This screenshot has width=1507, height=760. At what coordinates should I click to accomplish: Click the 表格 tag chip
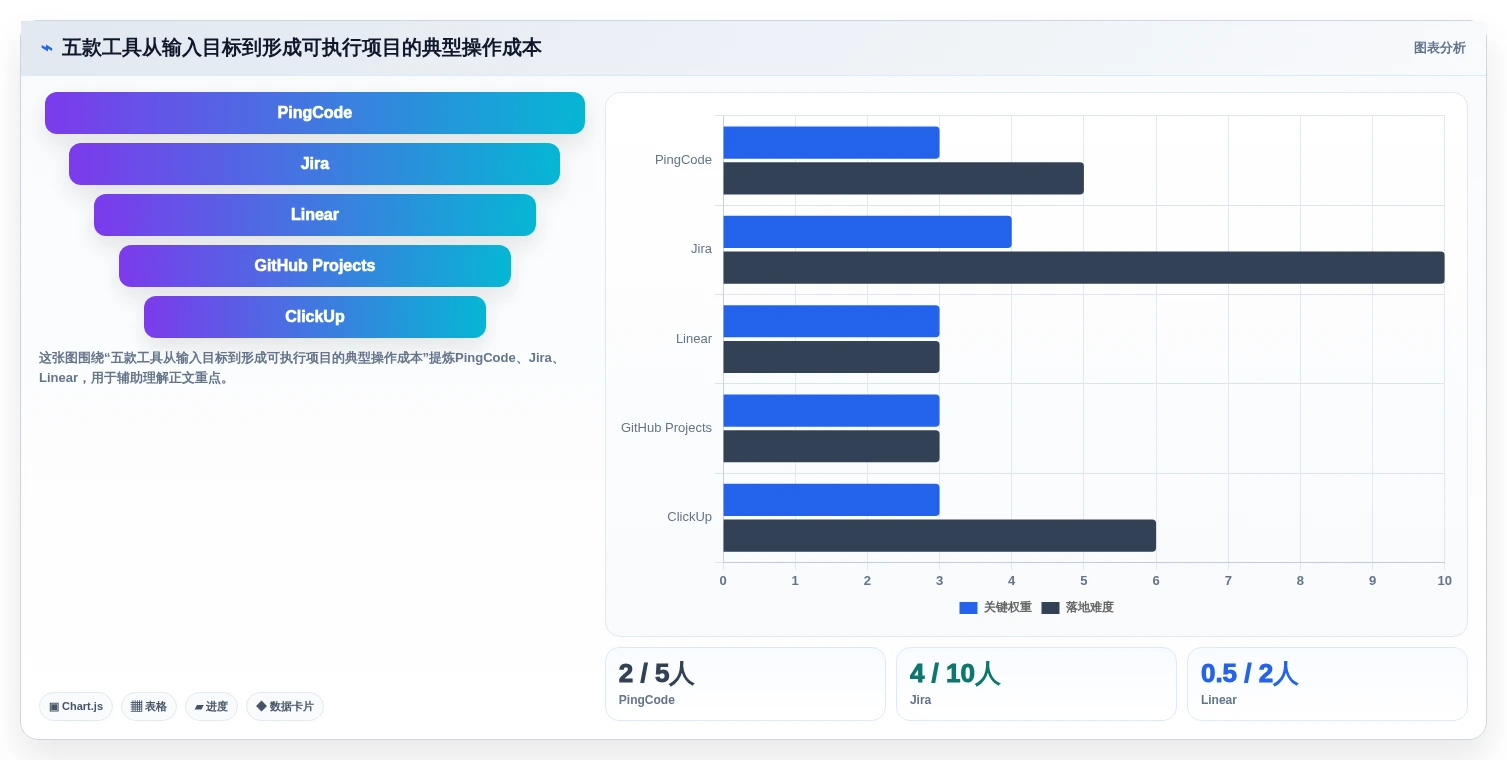pos(149,706)
